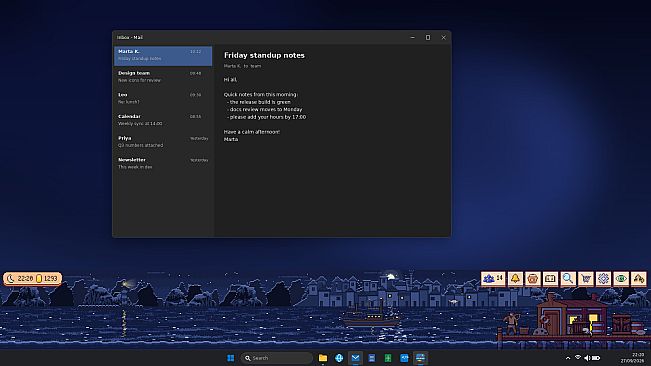651x366 pixels.
Task: Click the Mail app icon in taskbar
Action: (355, 358)
